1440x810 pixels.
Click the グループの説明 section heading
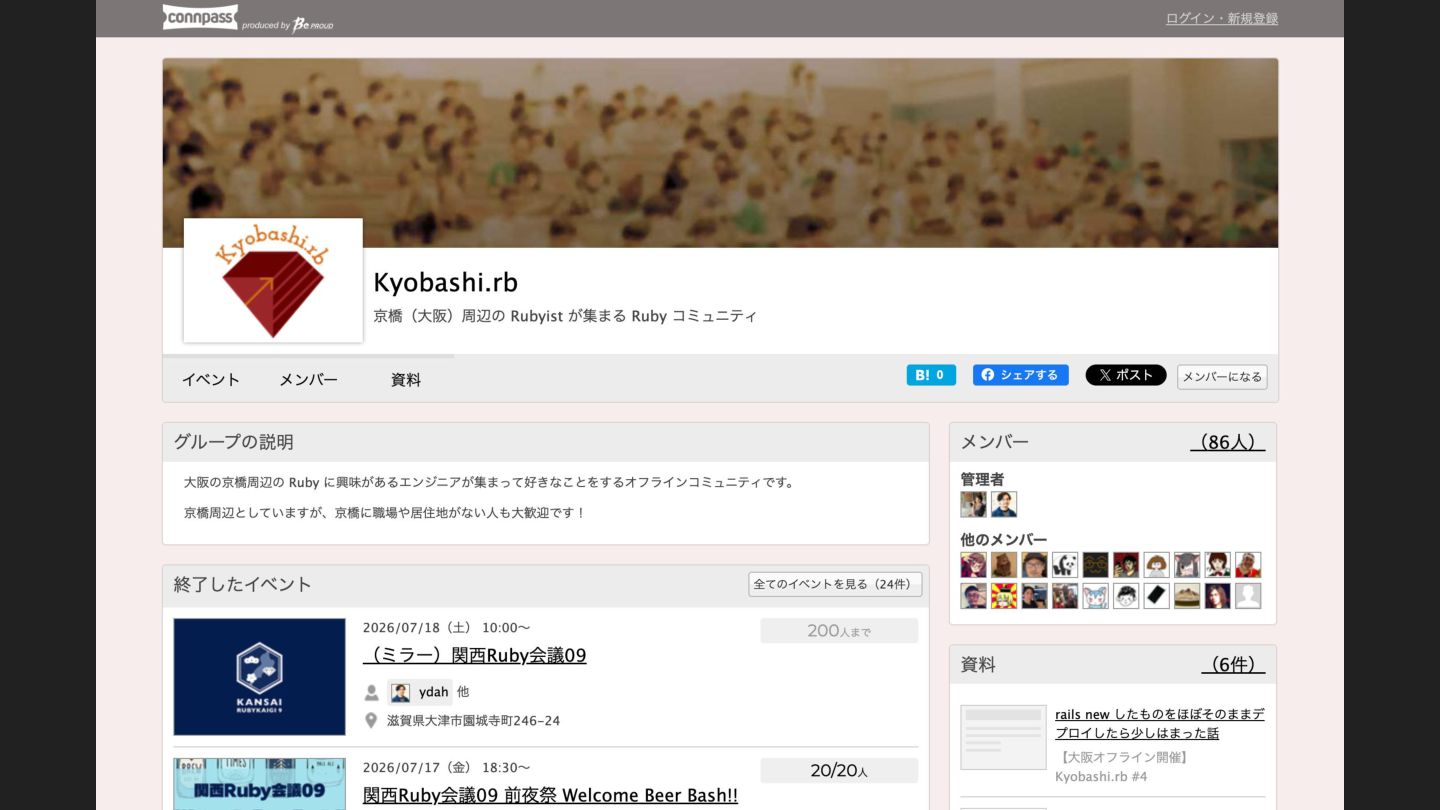(234, 442)
